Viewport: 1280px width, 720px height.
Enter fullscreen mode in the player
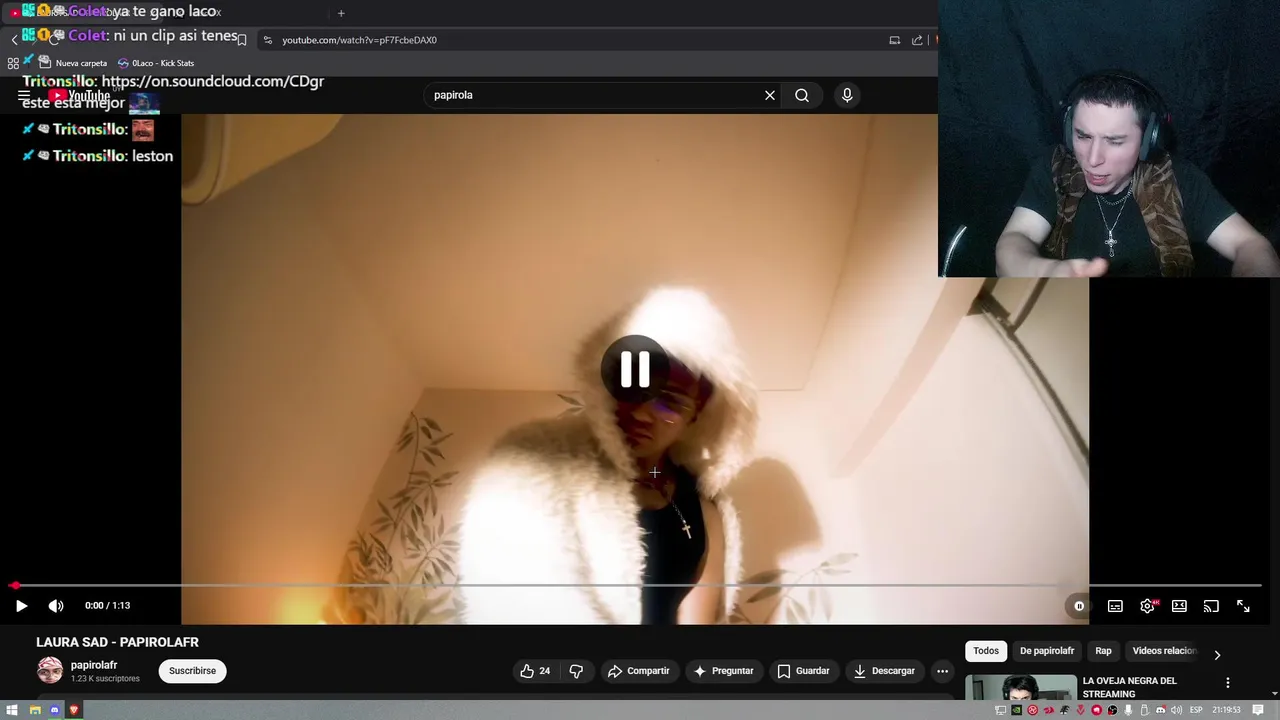tap(1243, 606)
